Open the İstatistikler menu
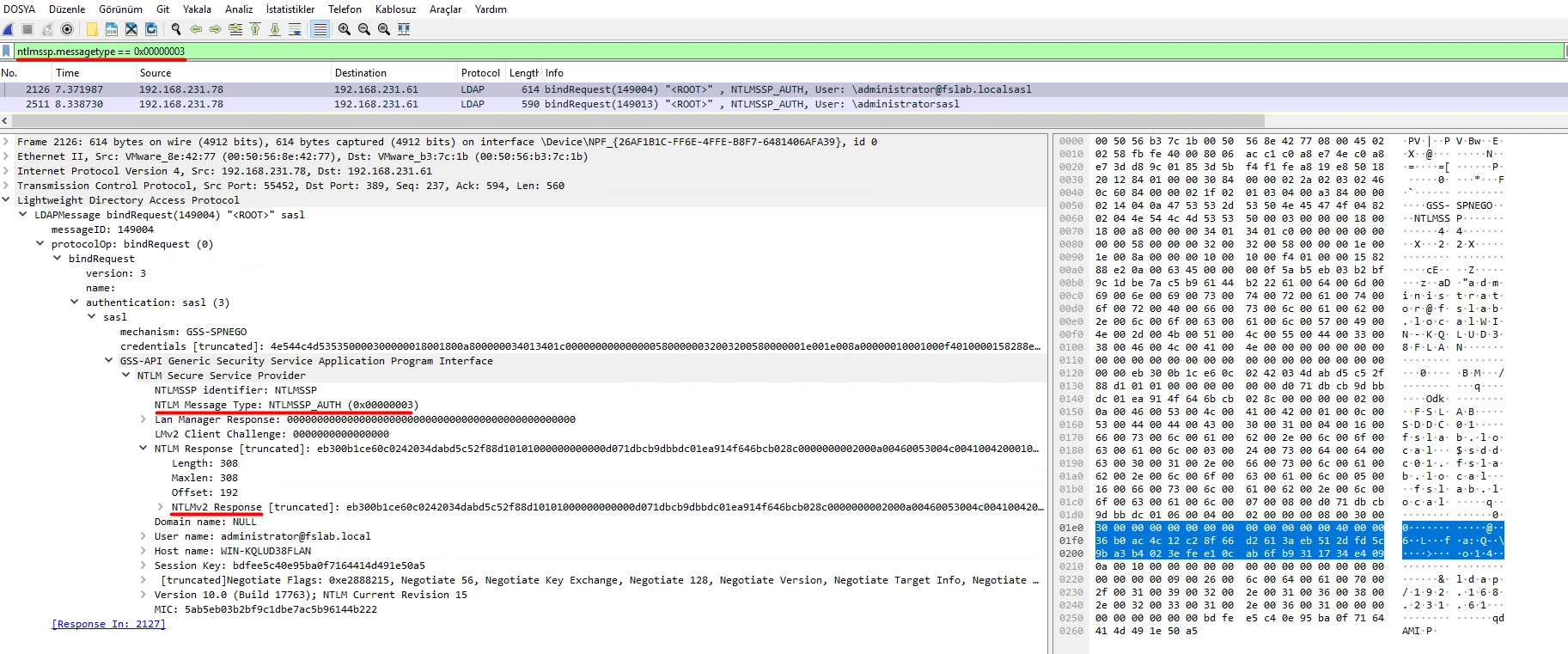This screenshot has width=1568, height=654. point(290,9)
